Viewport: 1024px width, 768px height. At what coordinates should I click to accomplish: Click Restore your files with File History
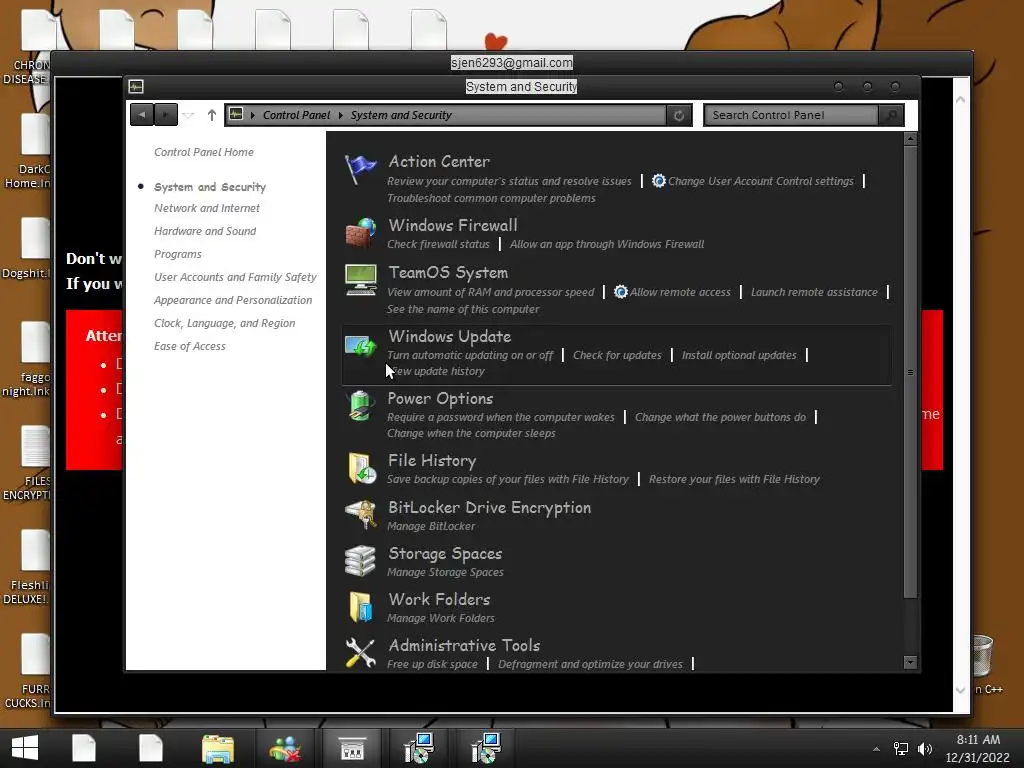734,479
